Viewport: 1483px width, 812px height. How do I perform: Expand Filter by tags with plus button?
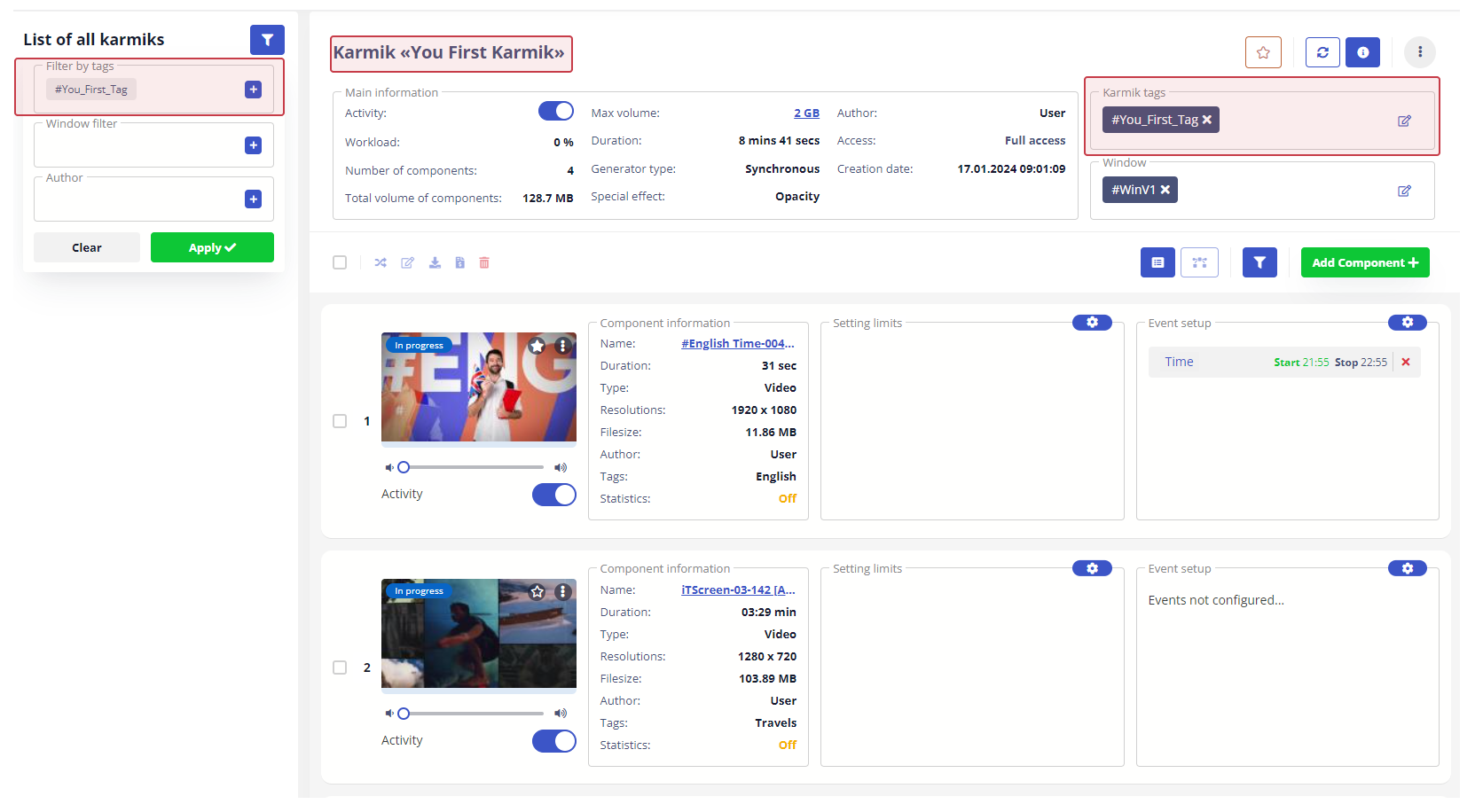253,90
